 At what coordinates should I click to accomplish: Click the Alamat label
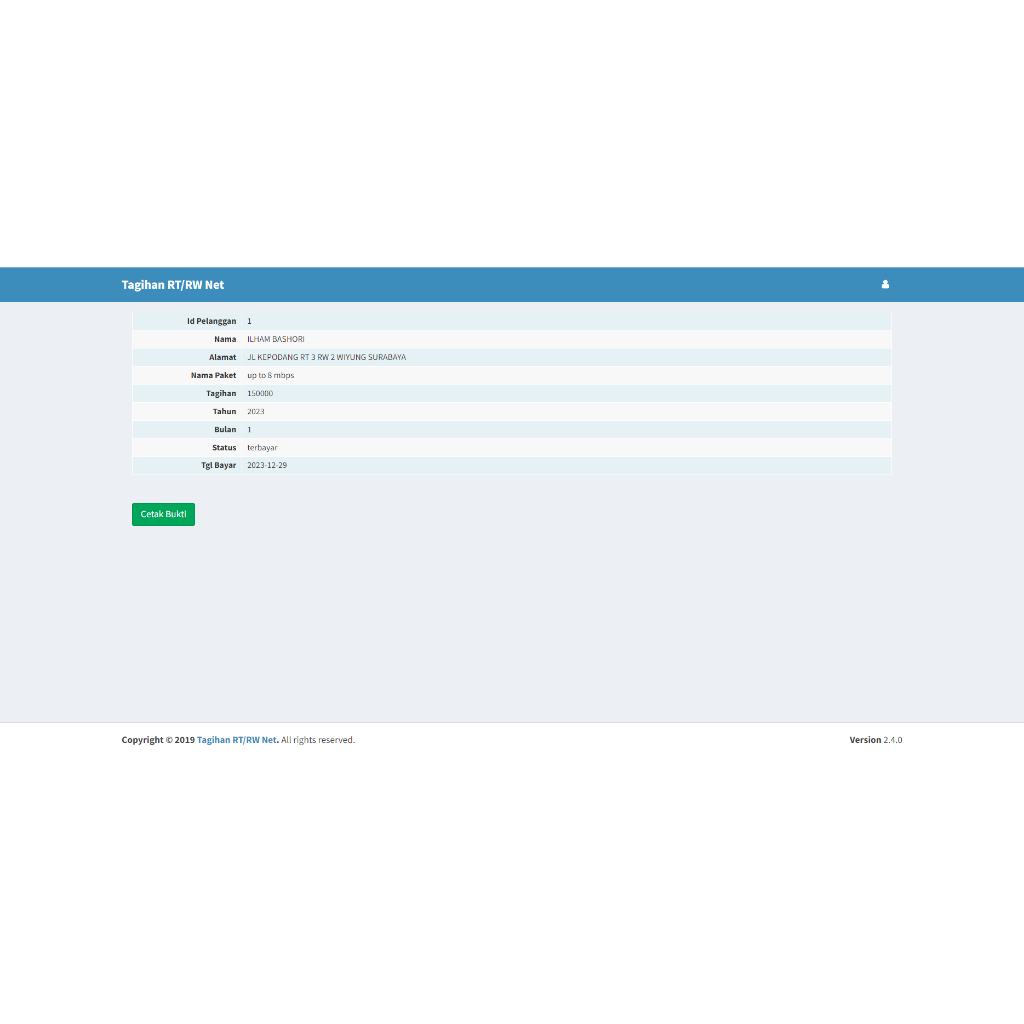pyautogui.click(x=223, y=357)
